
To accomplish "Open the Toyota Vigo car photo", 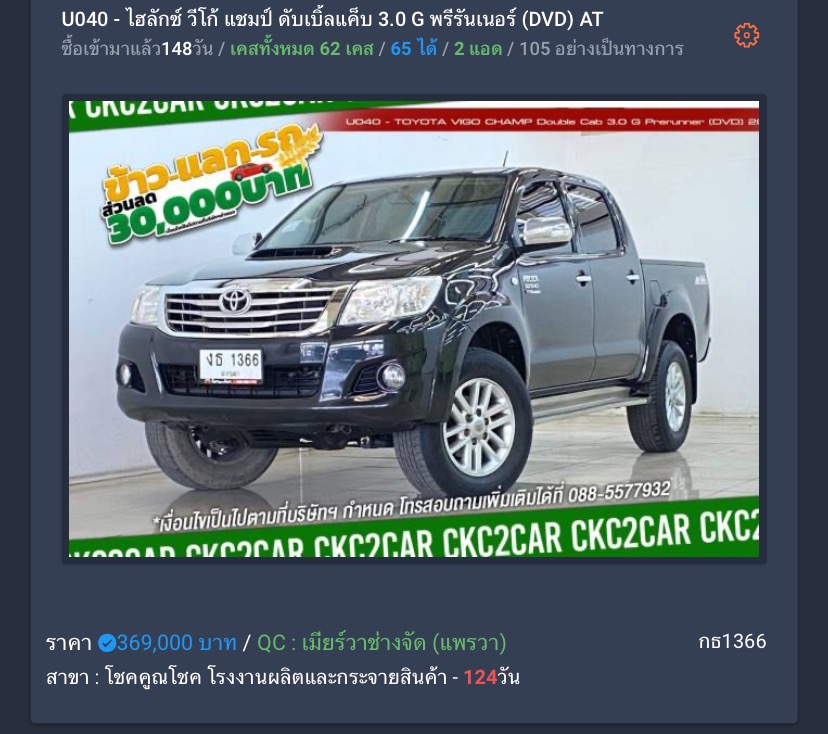I will click(x=414, y=328).
